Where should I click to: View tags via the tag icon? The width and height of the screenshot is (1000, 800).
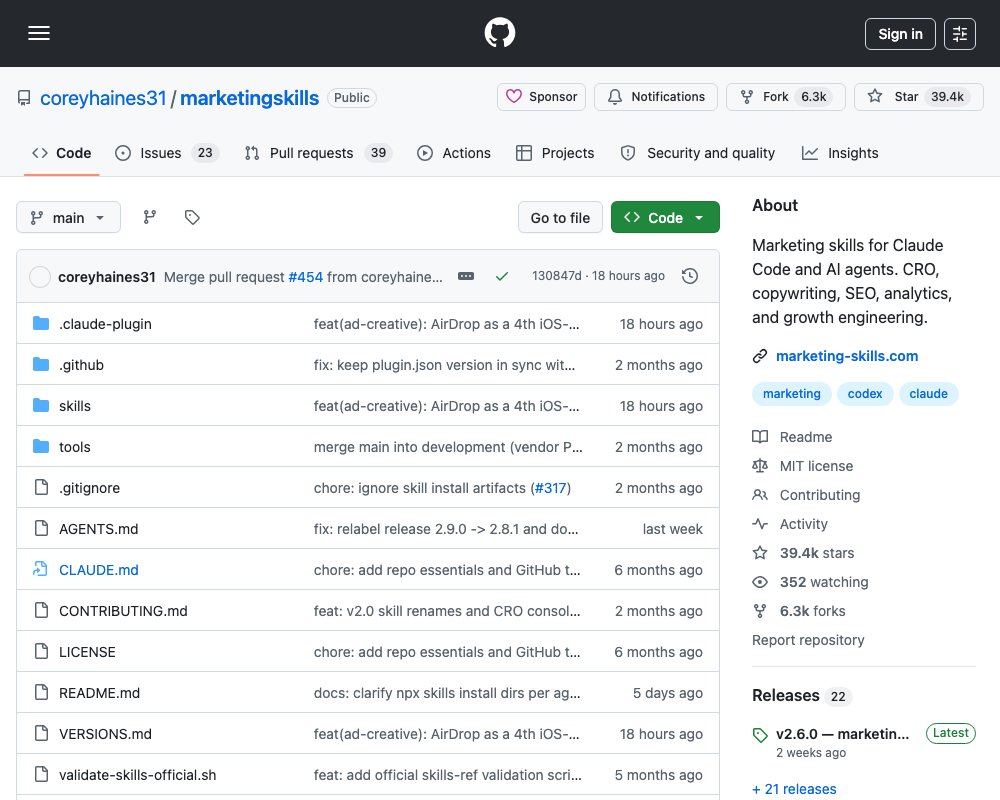(192, 218)
